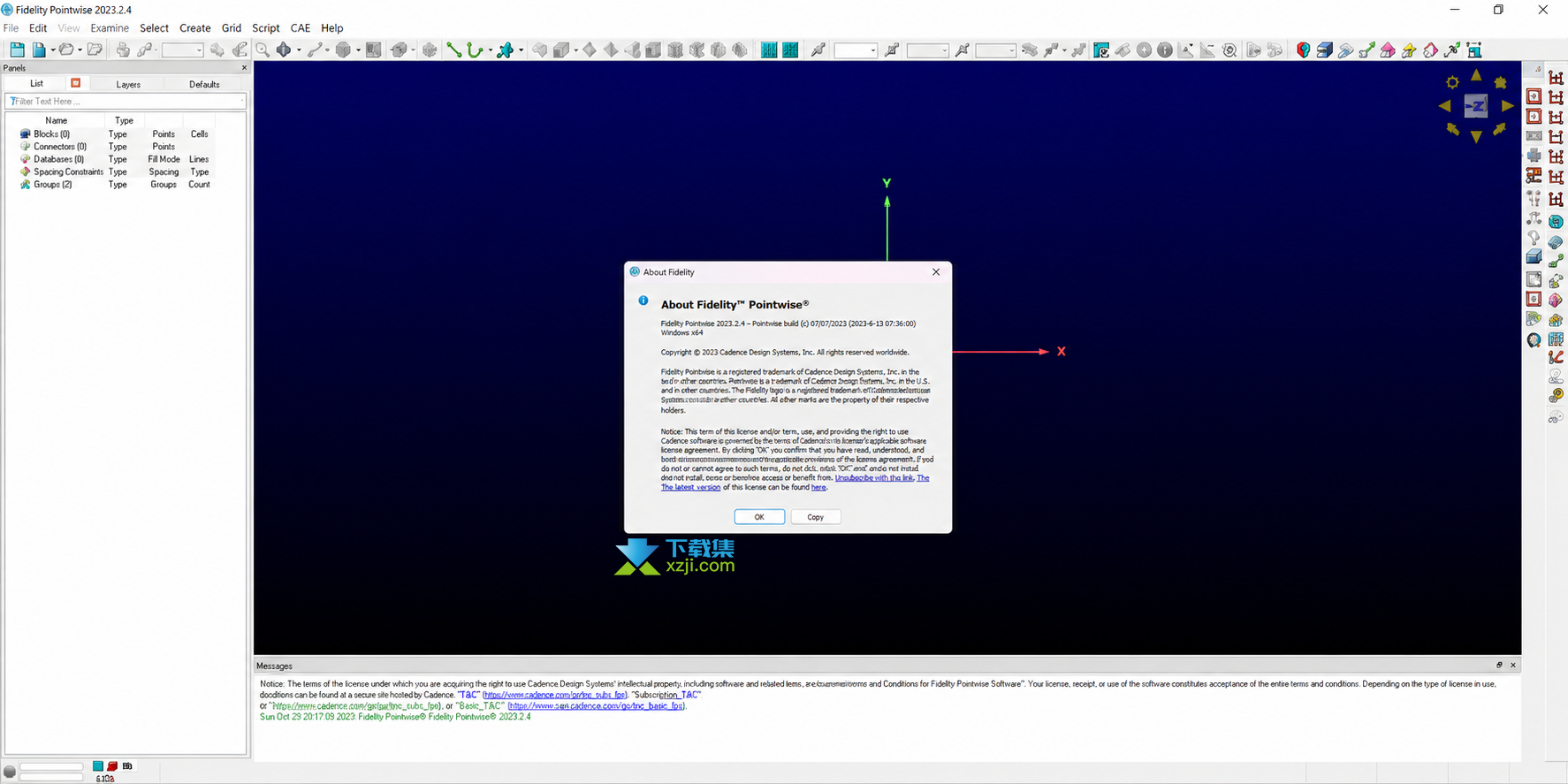
Task: Click the sun-shaped icon in view navigator
Action: (x=1452, y=82)
